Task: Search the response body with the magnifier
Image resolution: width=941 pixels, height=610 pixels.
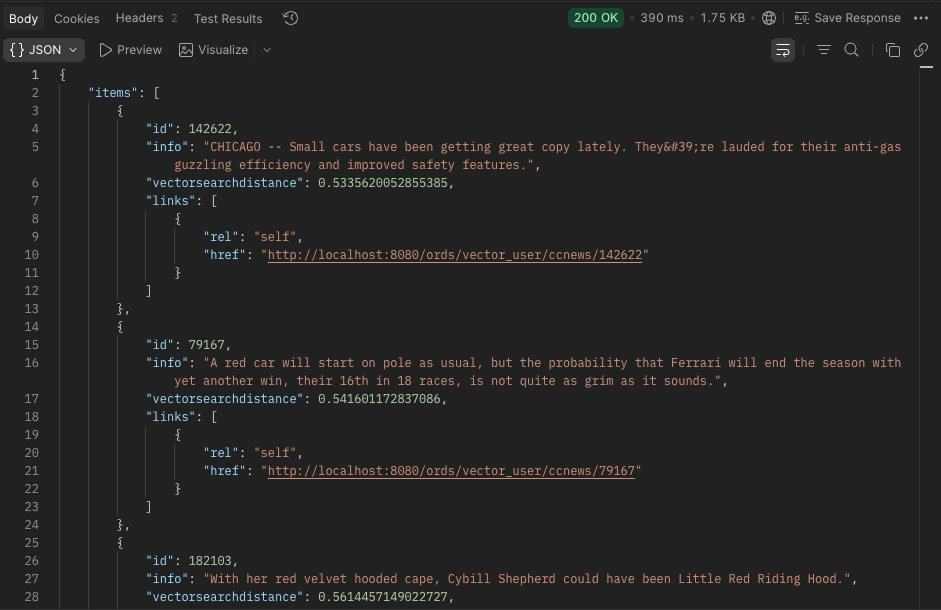Action: pos(852,50)
